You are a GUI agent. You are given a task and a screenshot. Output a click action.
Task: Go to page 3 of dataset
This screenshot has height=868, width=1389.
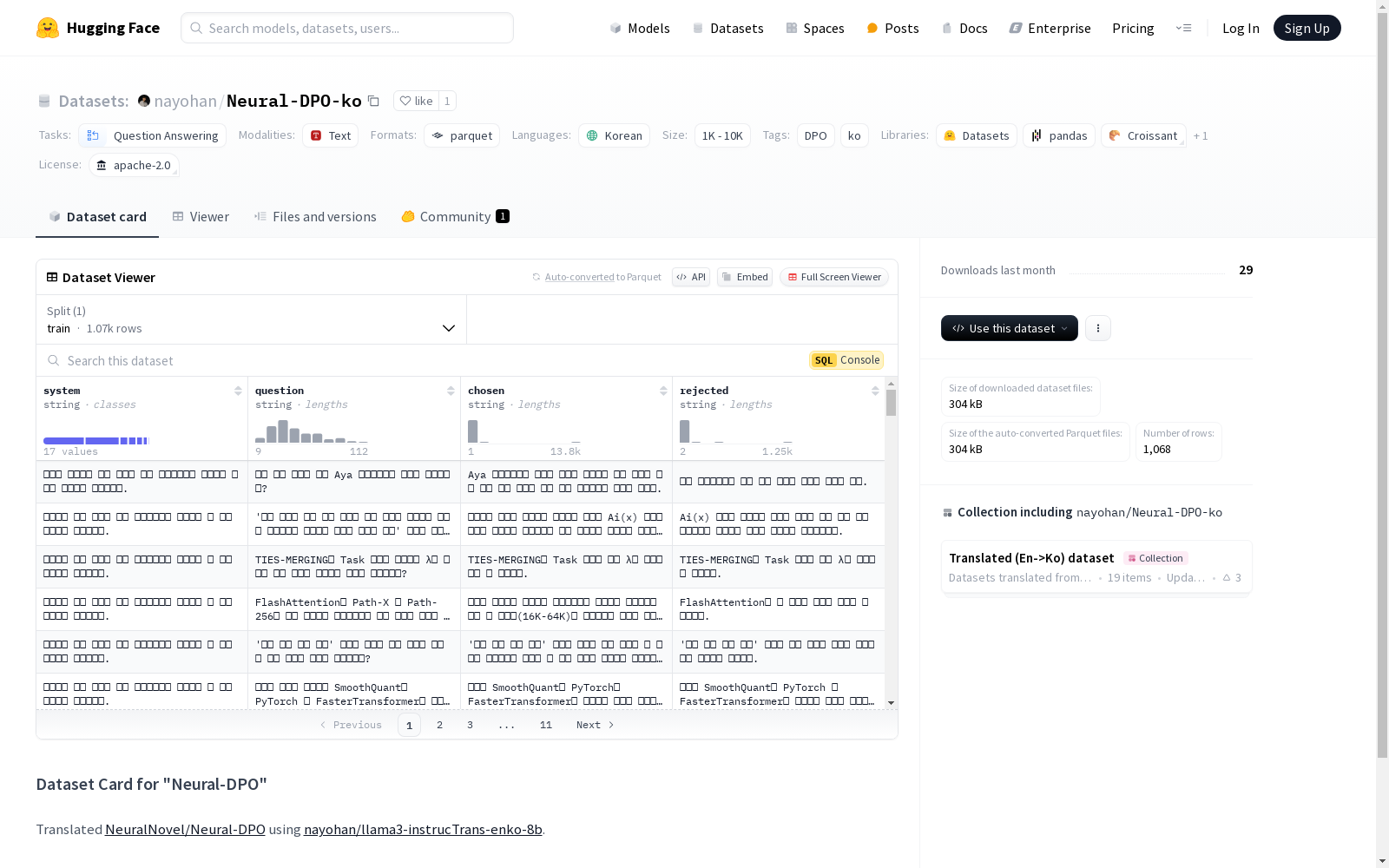pos(471,725)
